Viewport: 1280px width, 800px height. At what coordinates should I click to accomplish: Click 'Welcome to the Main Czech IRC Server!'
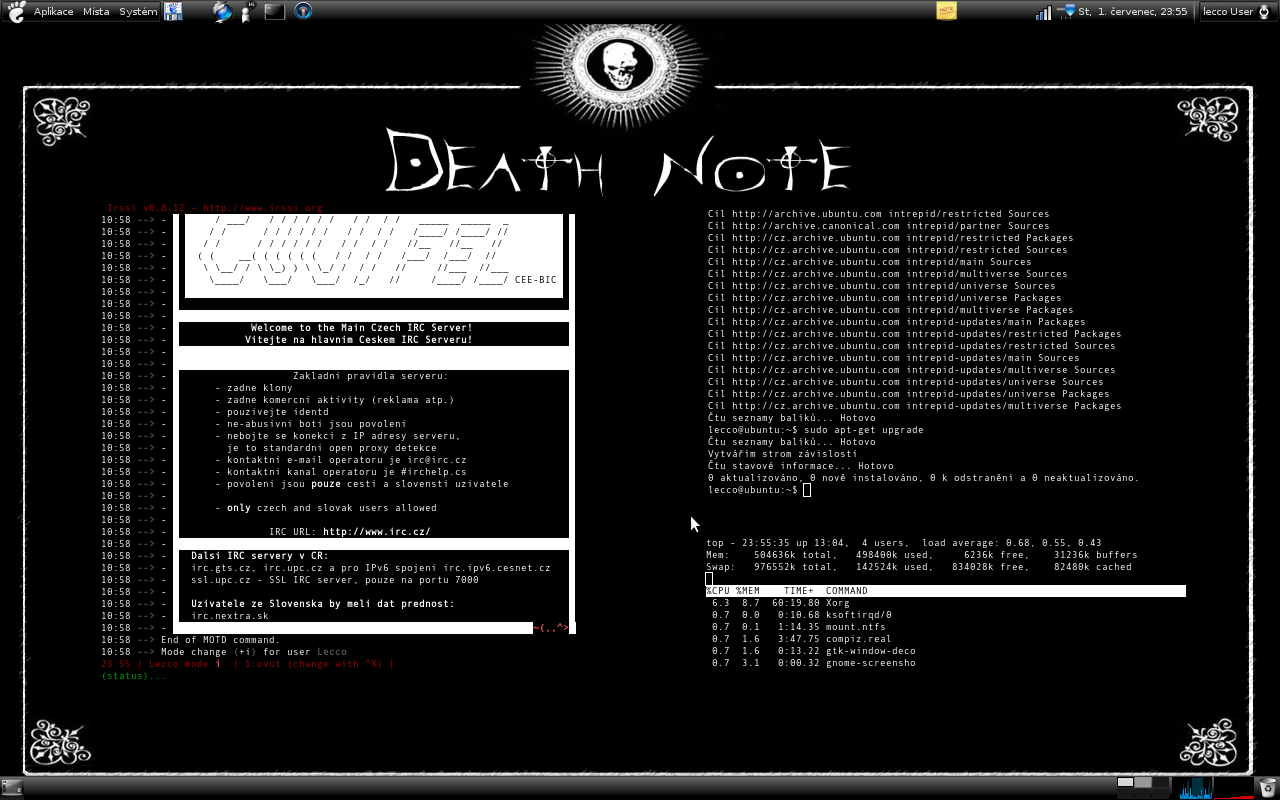(x=362, y=328)
